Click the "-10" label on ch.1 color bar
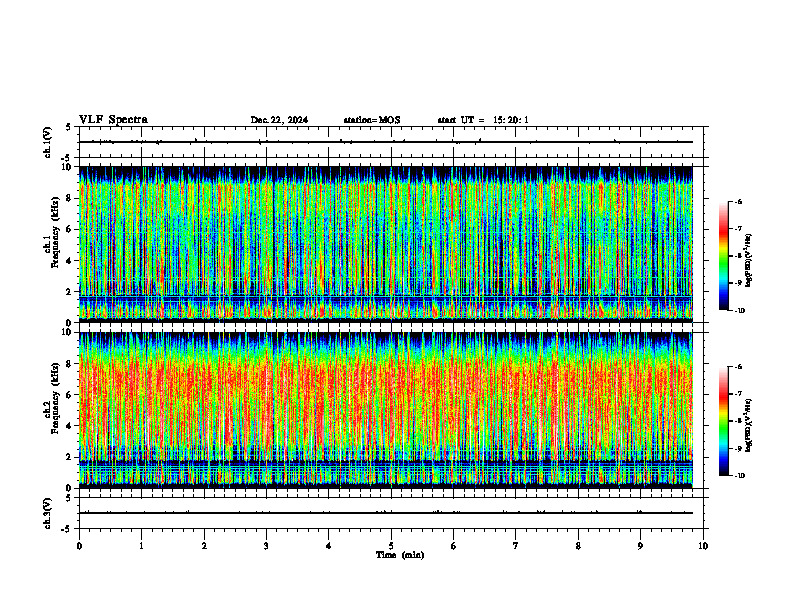 [x=740, y=311]
